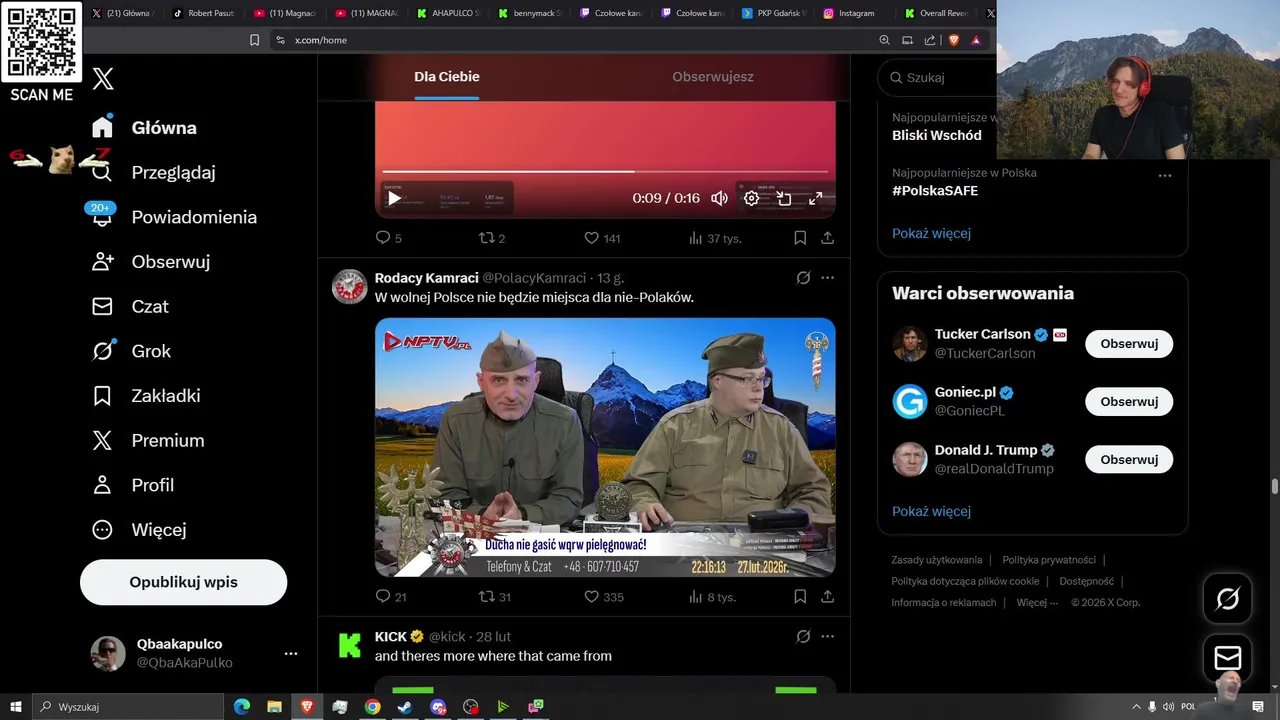Screen dimensions: 1280x720
Task: Play the paused video
Action: click(394, 198)
